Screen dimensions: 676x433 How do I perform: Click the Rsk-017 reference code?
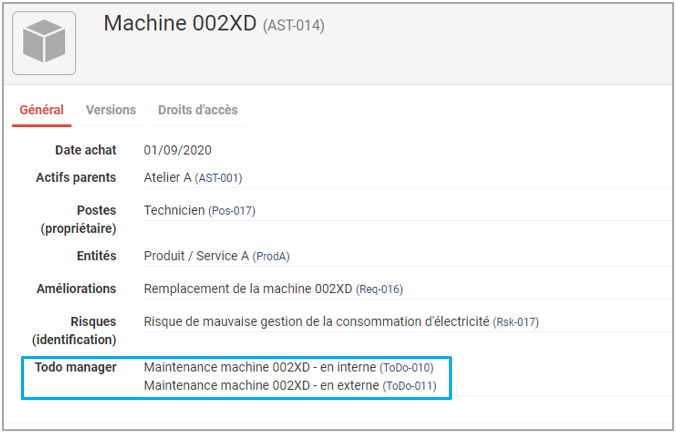point(516,322)
